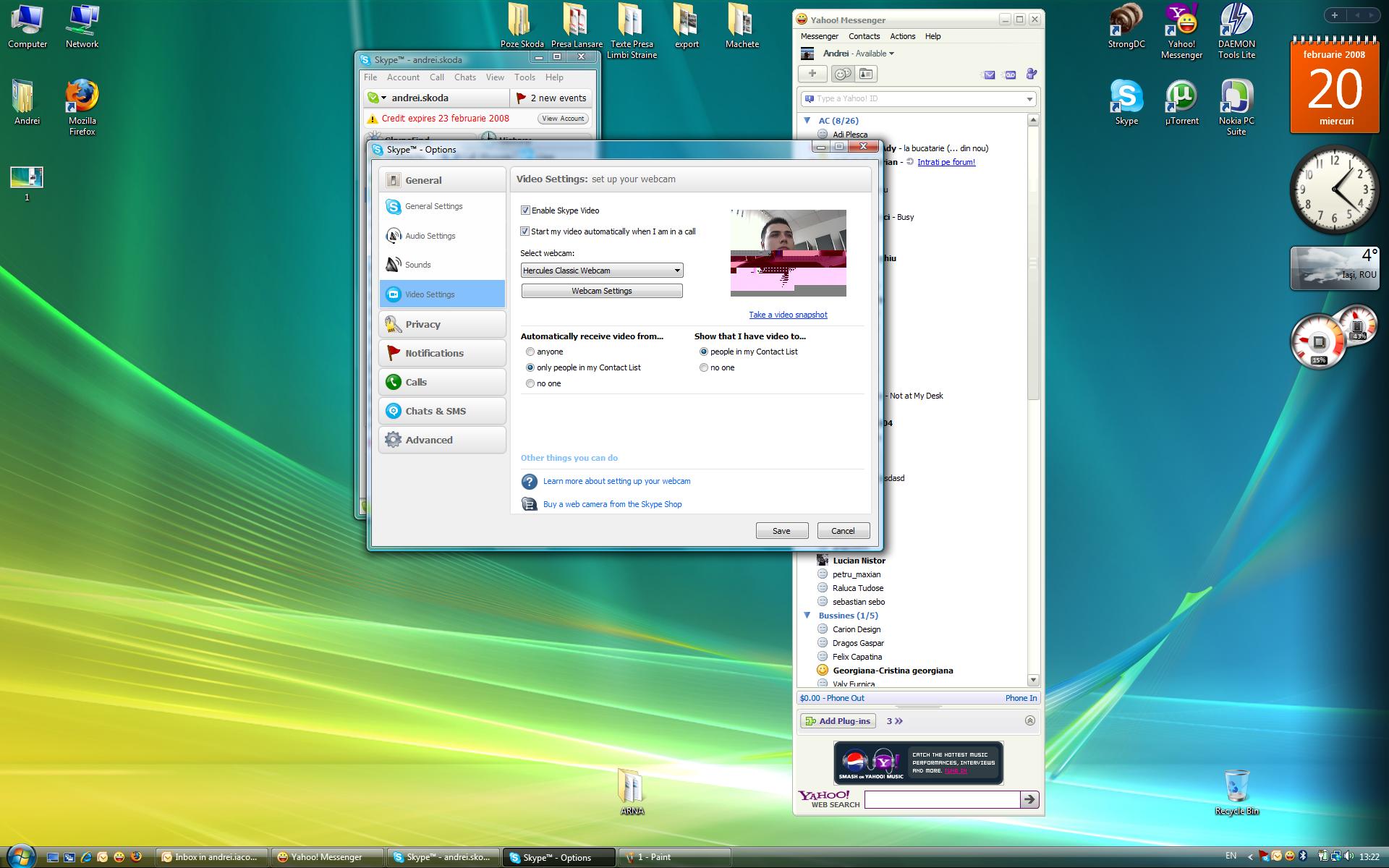Screen dimensions: 1389x868
Task: Switch to Yahoo Messenger contact list smiley view
Action: (842, 74)
